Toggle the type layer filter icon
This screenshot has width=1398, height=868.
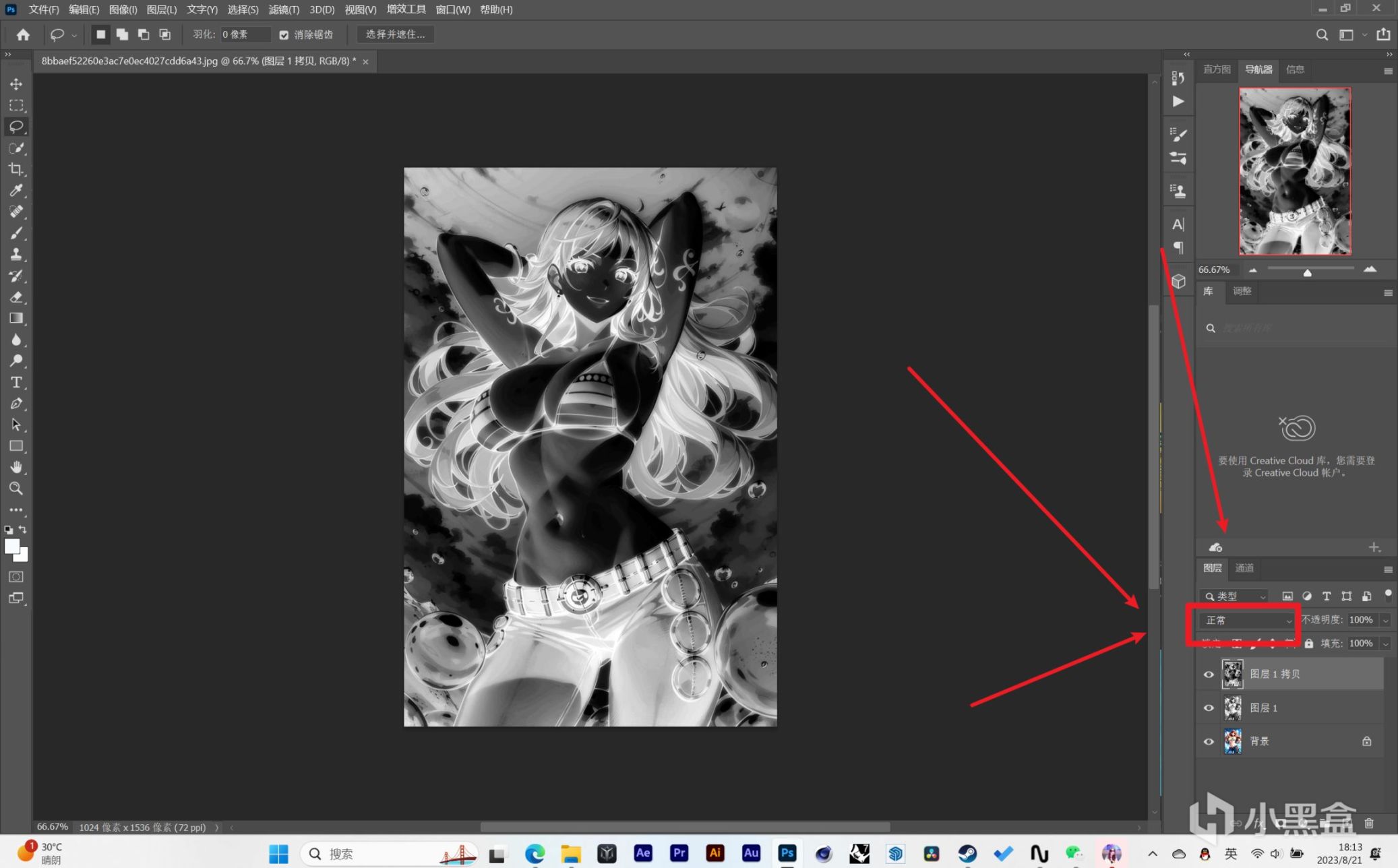[1327, 596]
